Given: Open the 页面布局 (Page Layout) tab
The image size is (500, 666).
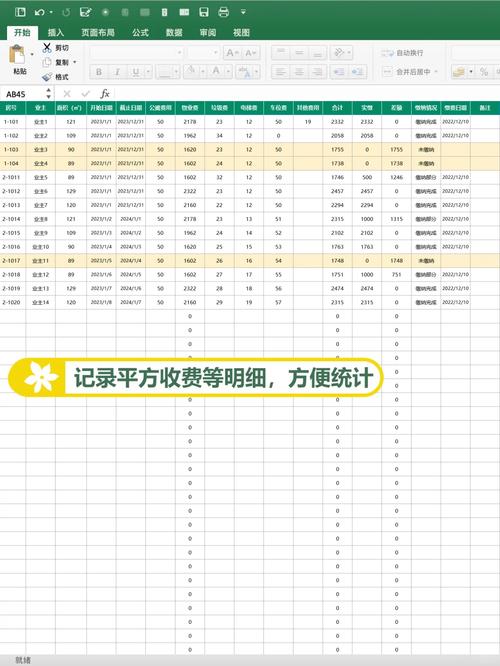Looking at the screenshot, I should (98, 33).
